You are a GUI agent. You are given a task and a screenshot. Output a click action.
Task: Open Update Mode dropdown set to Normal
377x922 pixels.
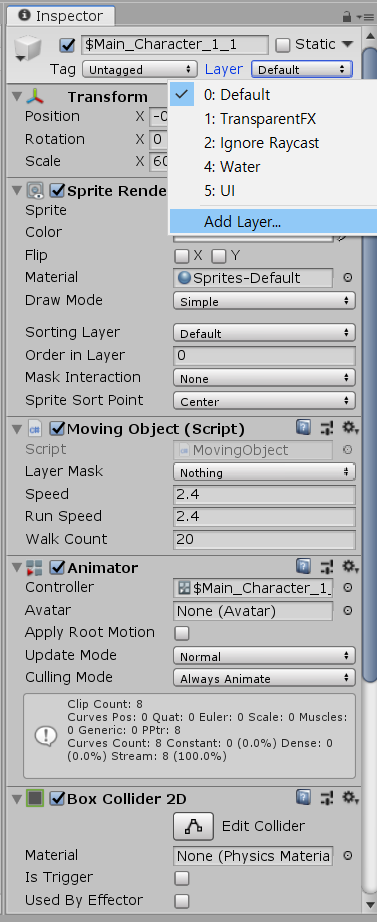pyautogui.click(x=264, y=656)
